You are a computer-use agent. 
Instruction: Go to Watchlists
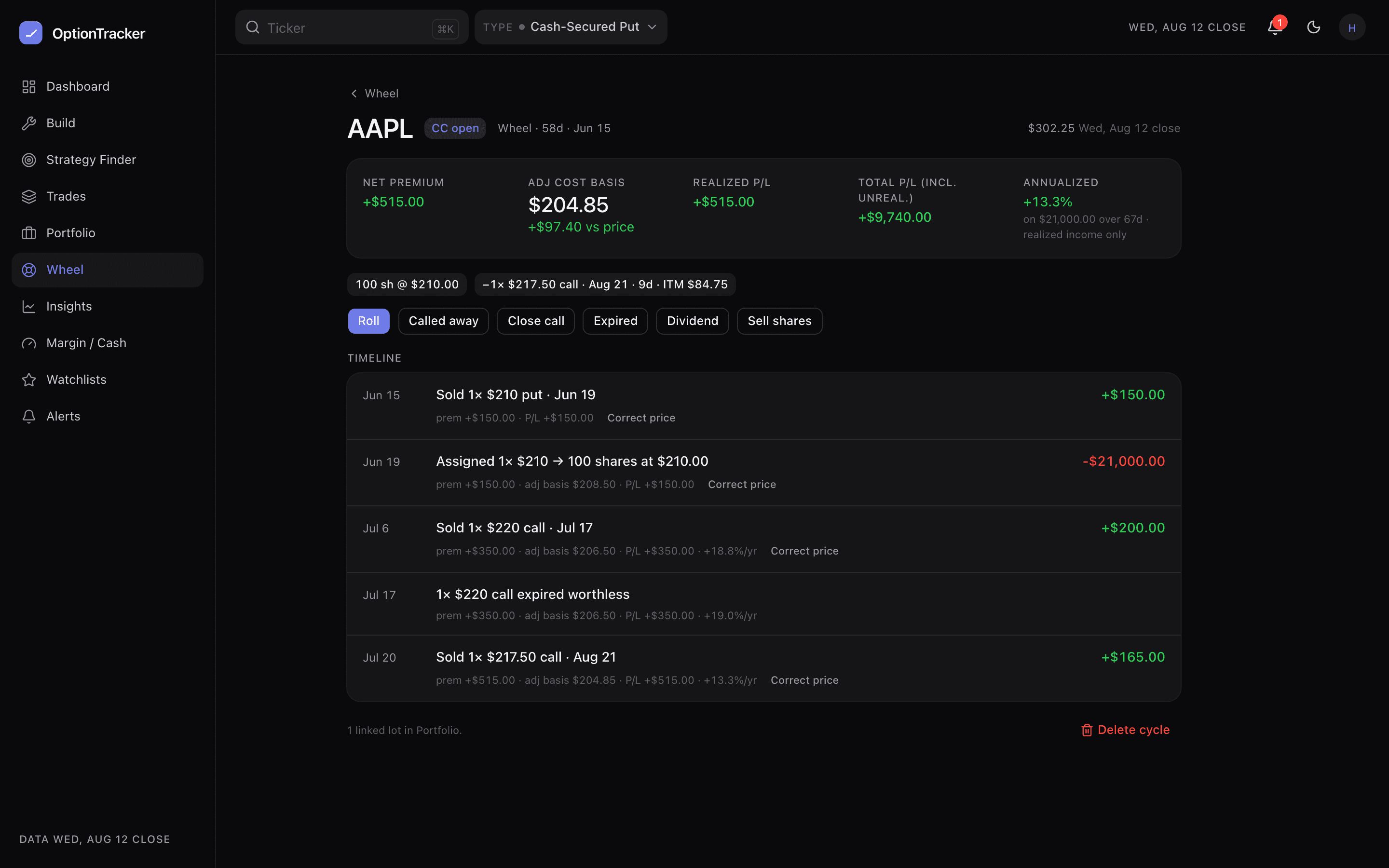click(x=108, y=380)
